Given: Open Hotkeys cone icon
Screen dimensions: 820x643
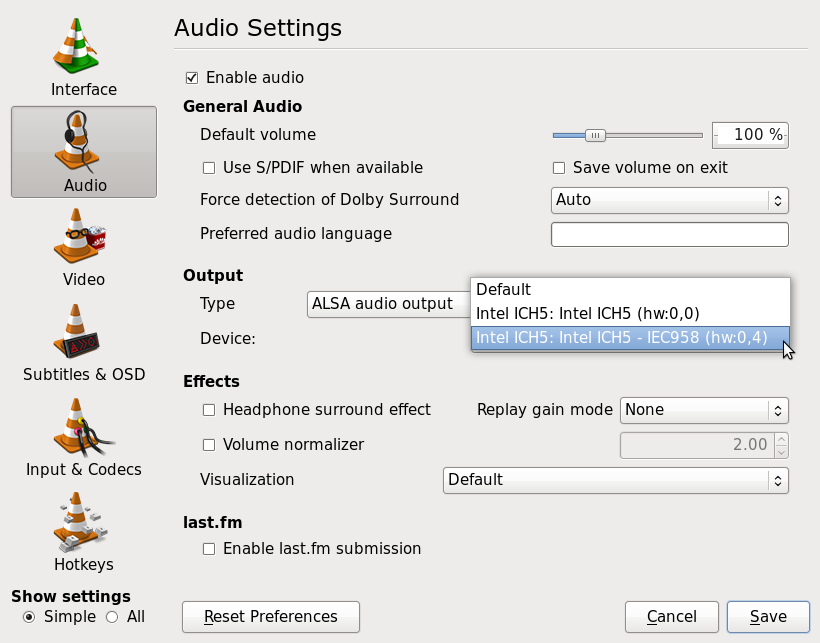Looking at the screenshot, I should (78, 522).
